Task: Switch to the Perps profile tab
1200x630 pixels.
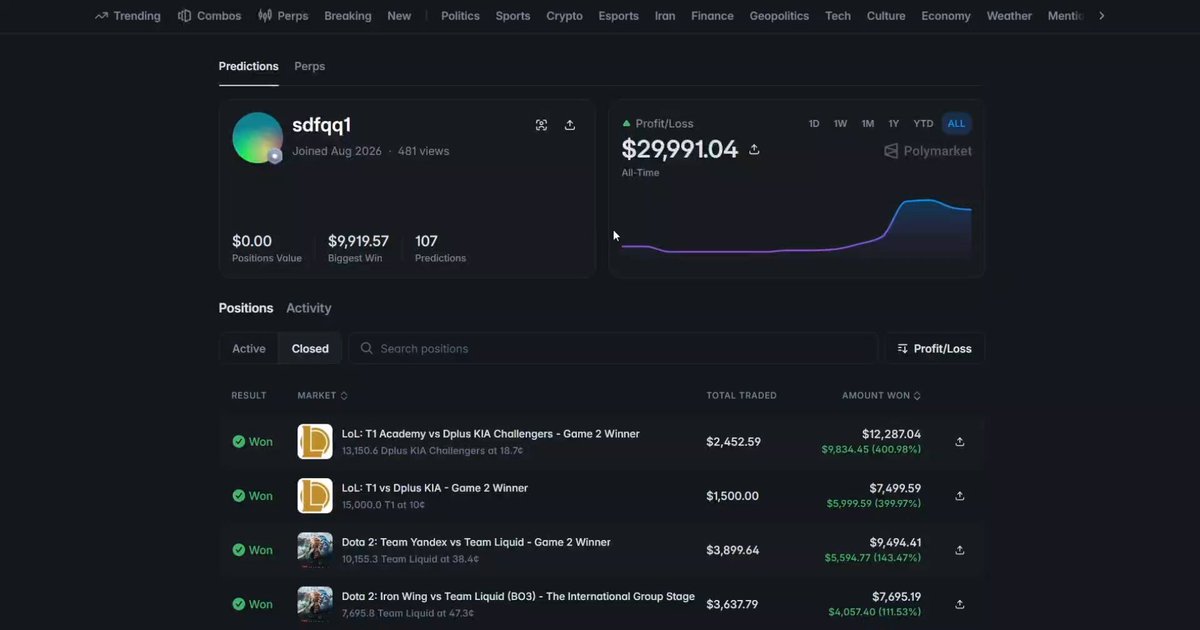Action: [309, 66]
